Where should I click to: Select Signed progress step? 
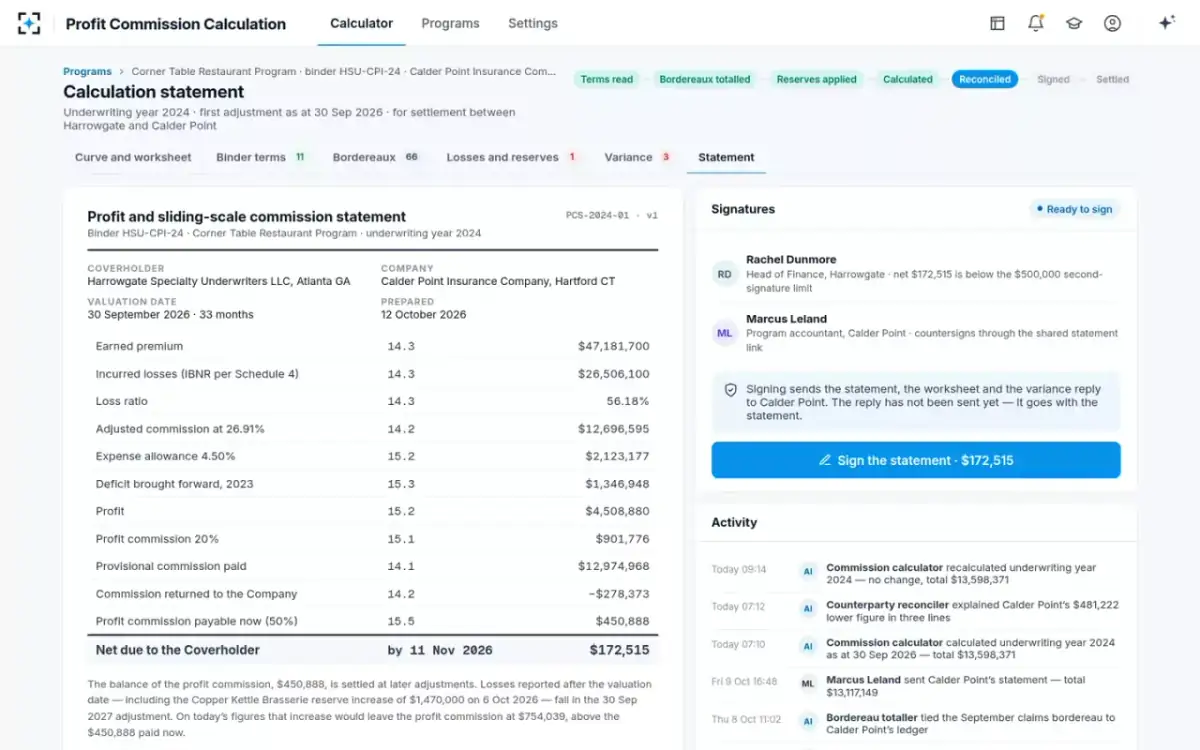tap(1053, 79)
